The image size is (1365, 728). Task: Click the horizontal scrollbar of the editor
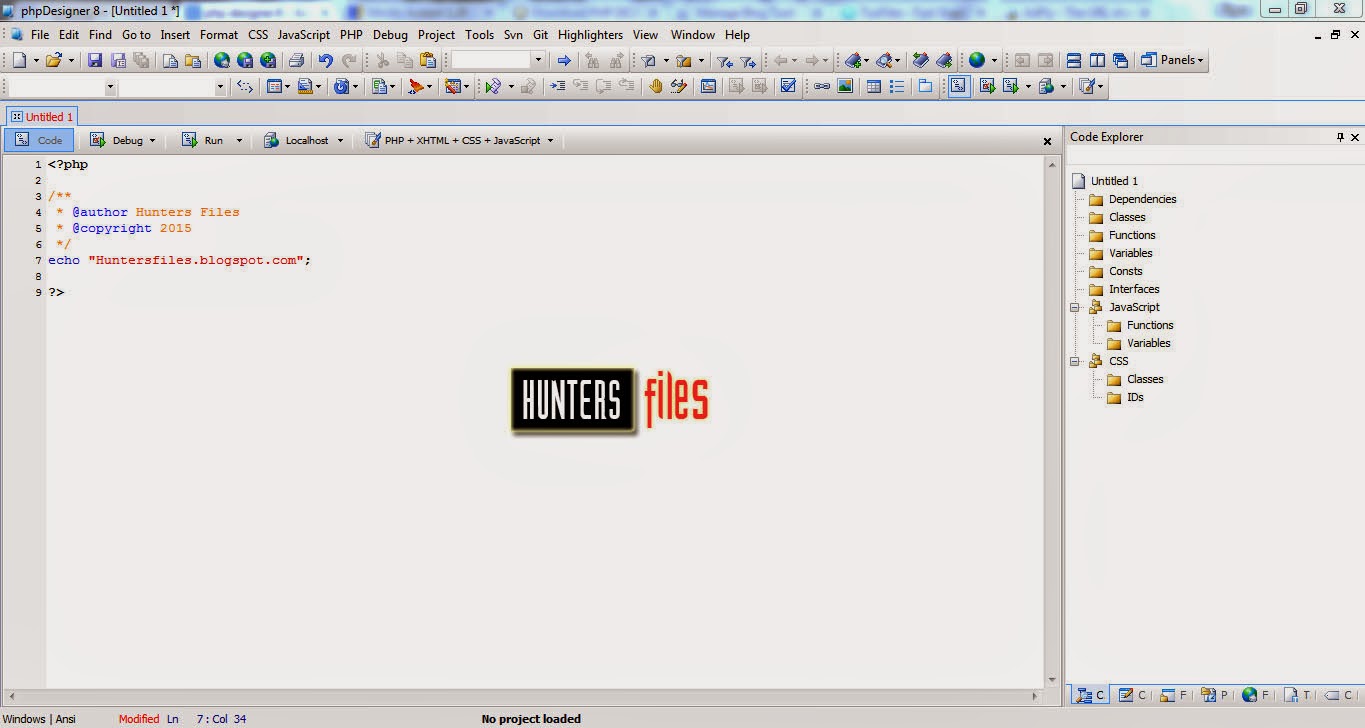[x=525, y=695]
